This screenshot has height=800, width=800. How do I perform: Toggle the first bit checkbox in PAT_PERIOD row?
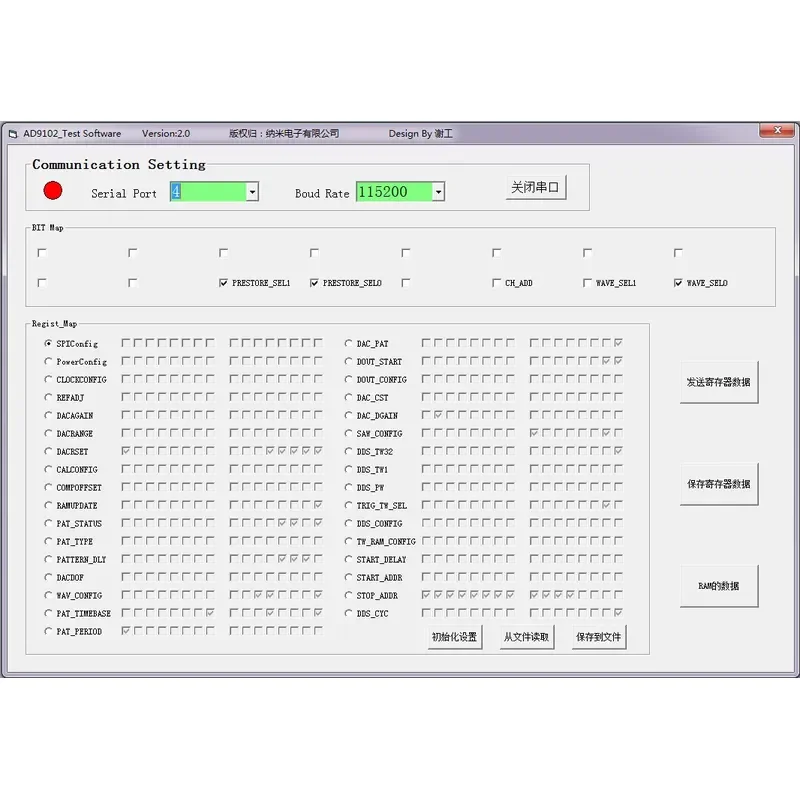point(126,631)
